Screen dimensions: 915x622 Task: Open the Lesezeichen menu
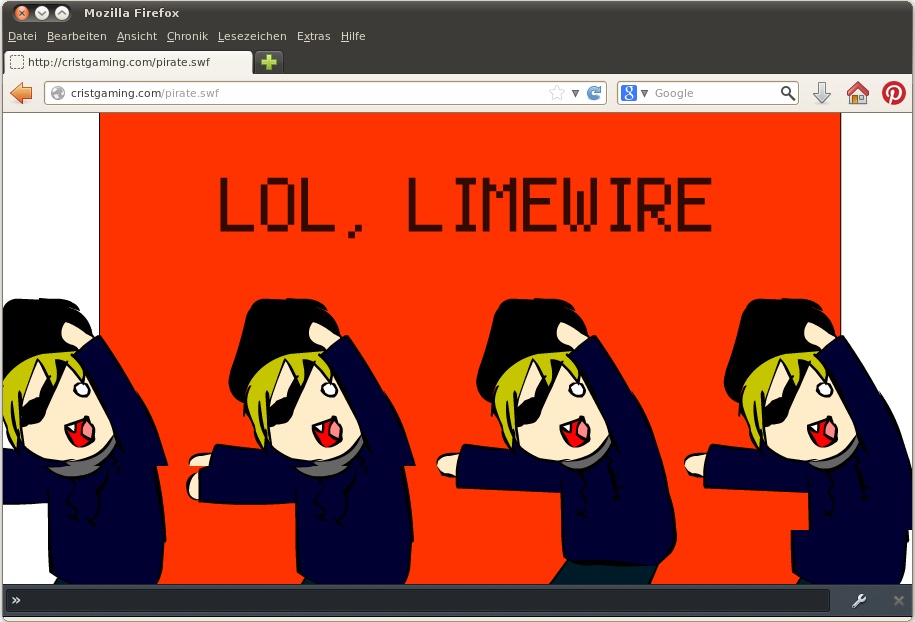pyautogui.click(x=252, y=36)
